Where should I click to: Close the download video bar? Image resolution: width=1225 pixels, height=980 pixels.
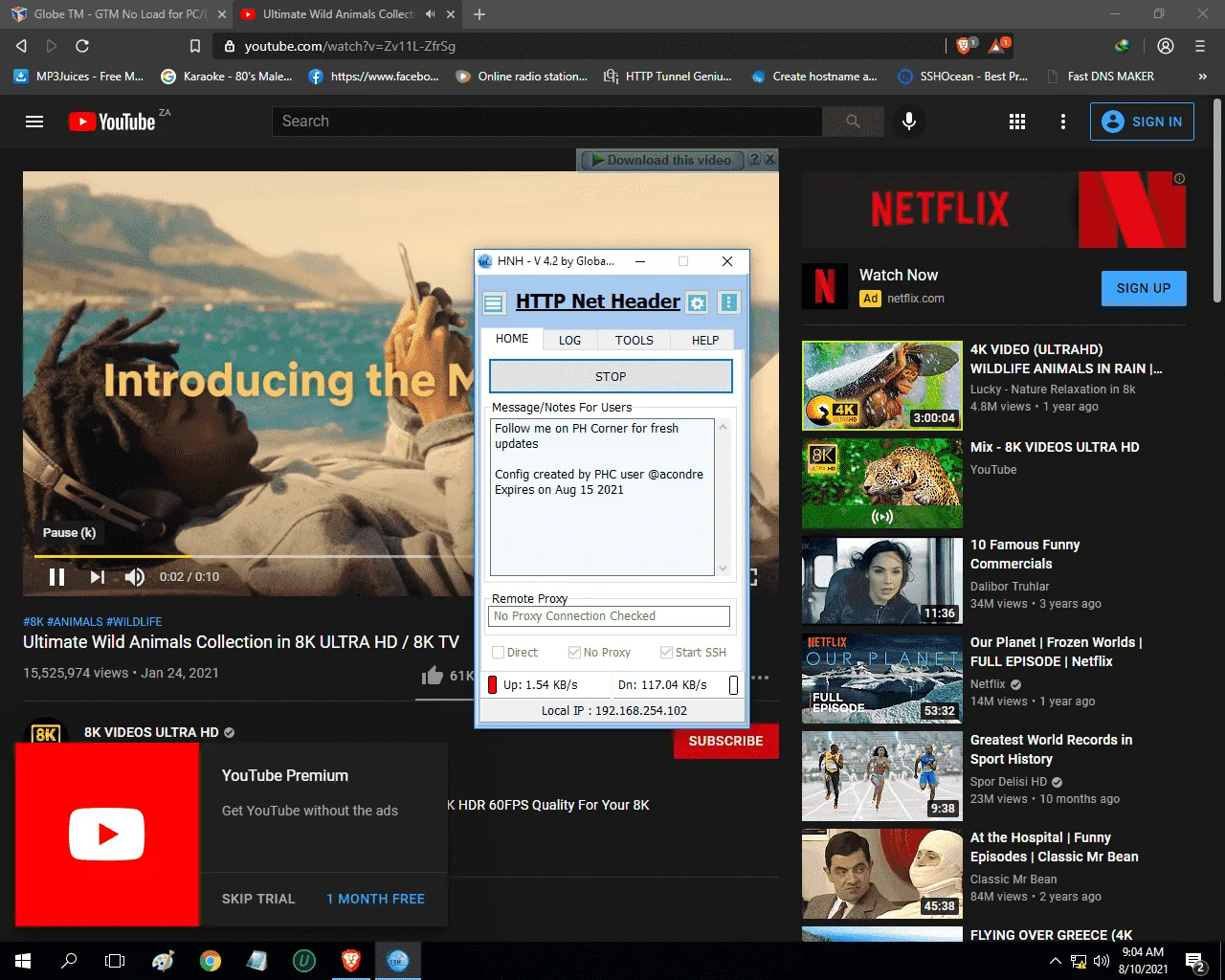(770, 159)
